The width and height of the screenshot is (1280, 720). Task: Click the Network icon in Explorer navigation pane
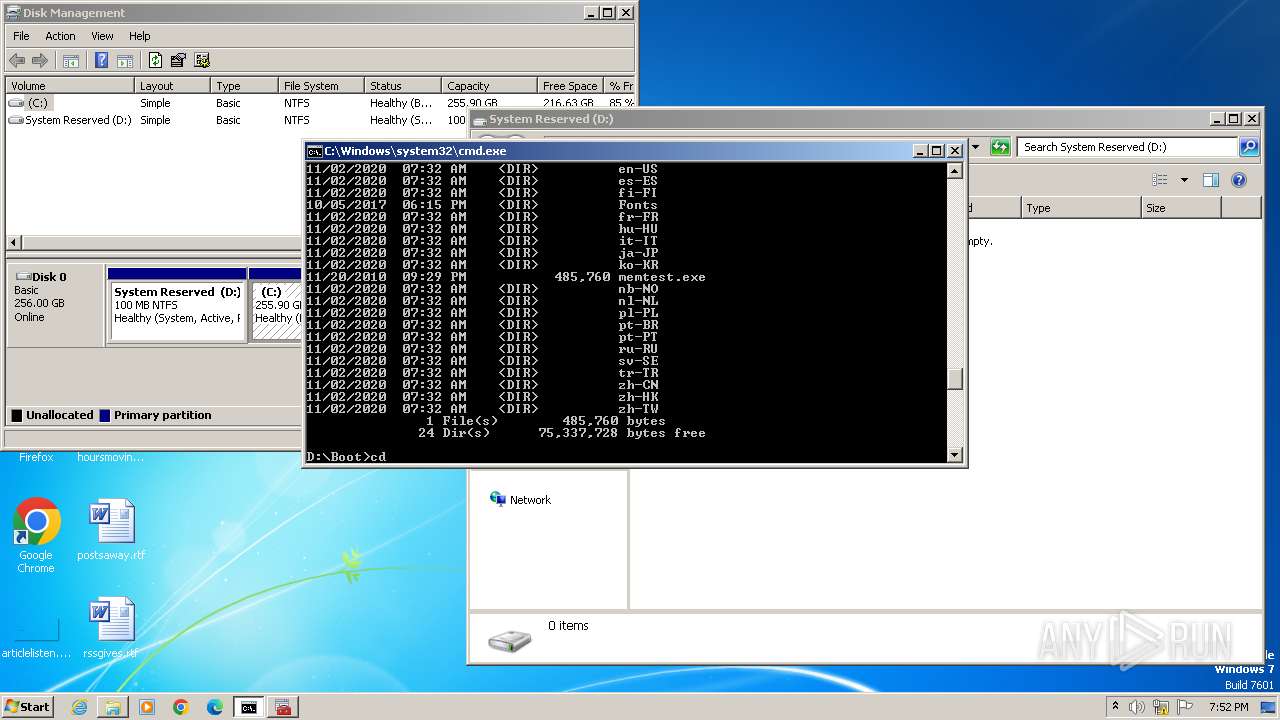(498, 499)
